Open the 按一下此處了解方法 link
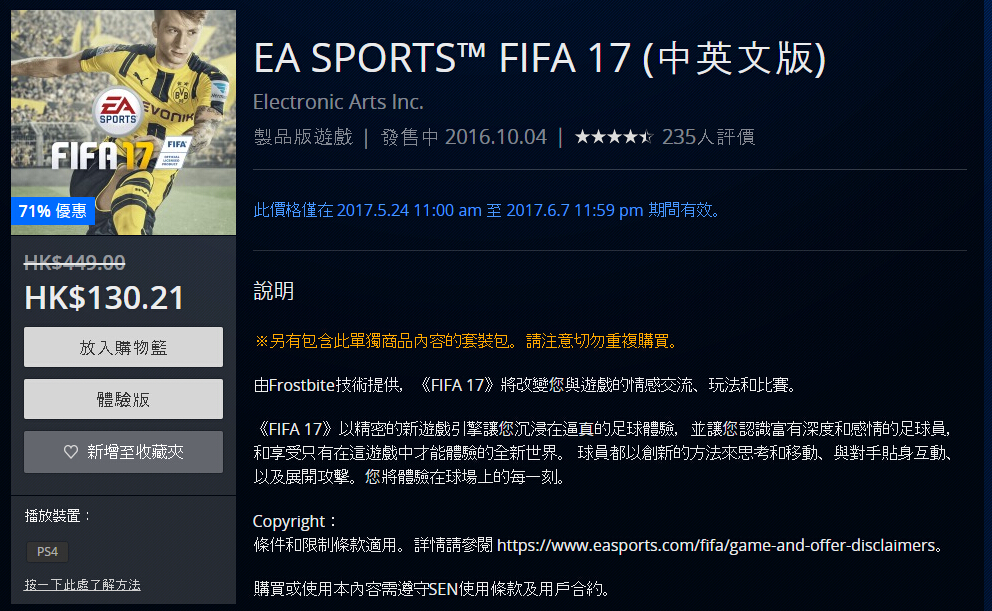 coord(82,584)
